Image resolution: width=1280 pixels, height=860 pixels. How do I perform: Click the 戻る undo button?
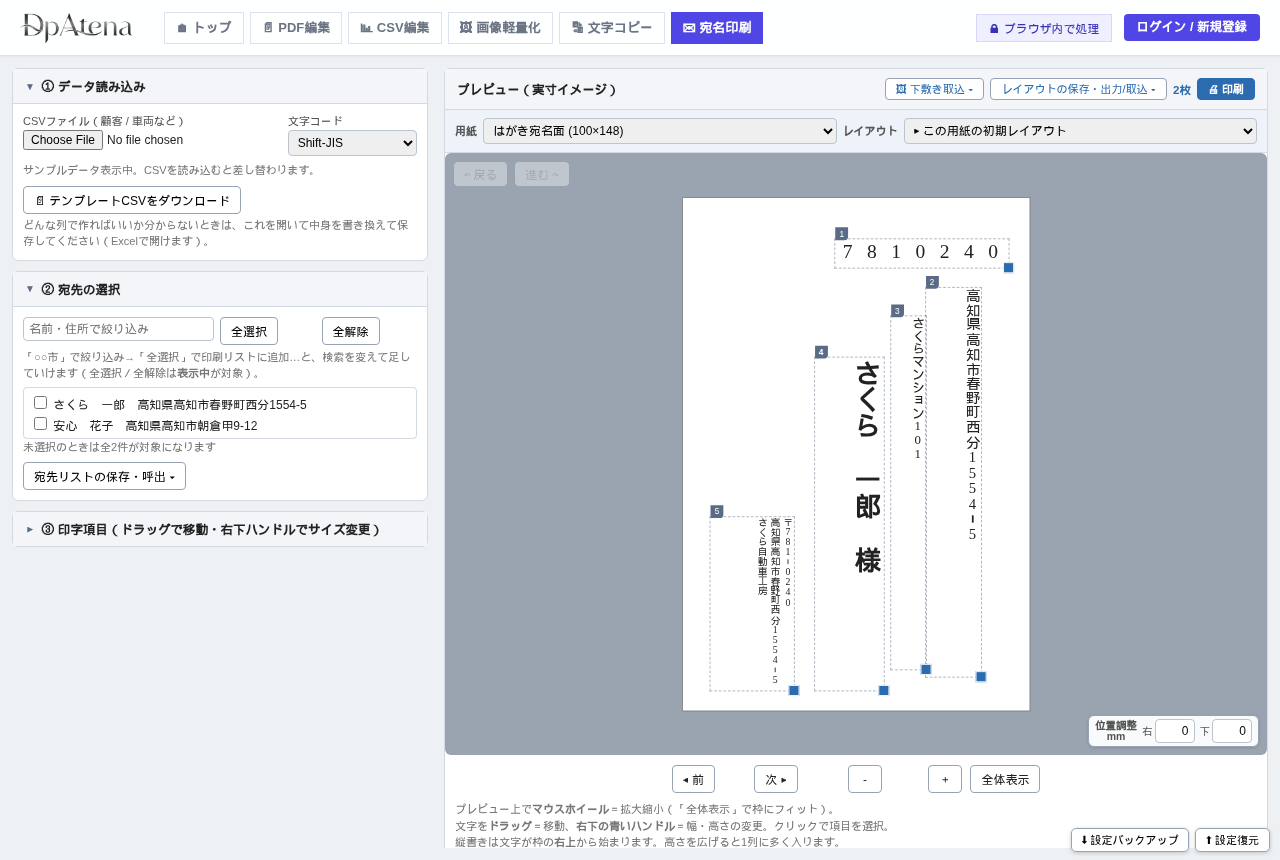(480, 174)
